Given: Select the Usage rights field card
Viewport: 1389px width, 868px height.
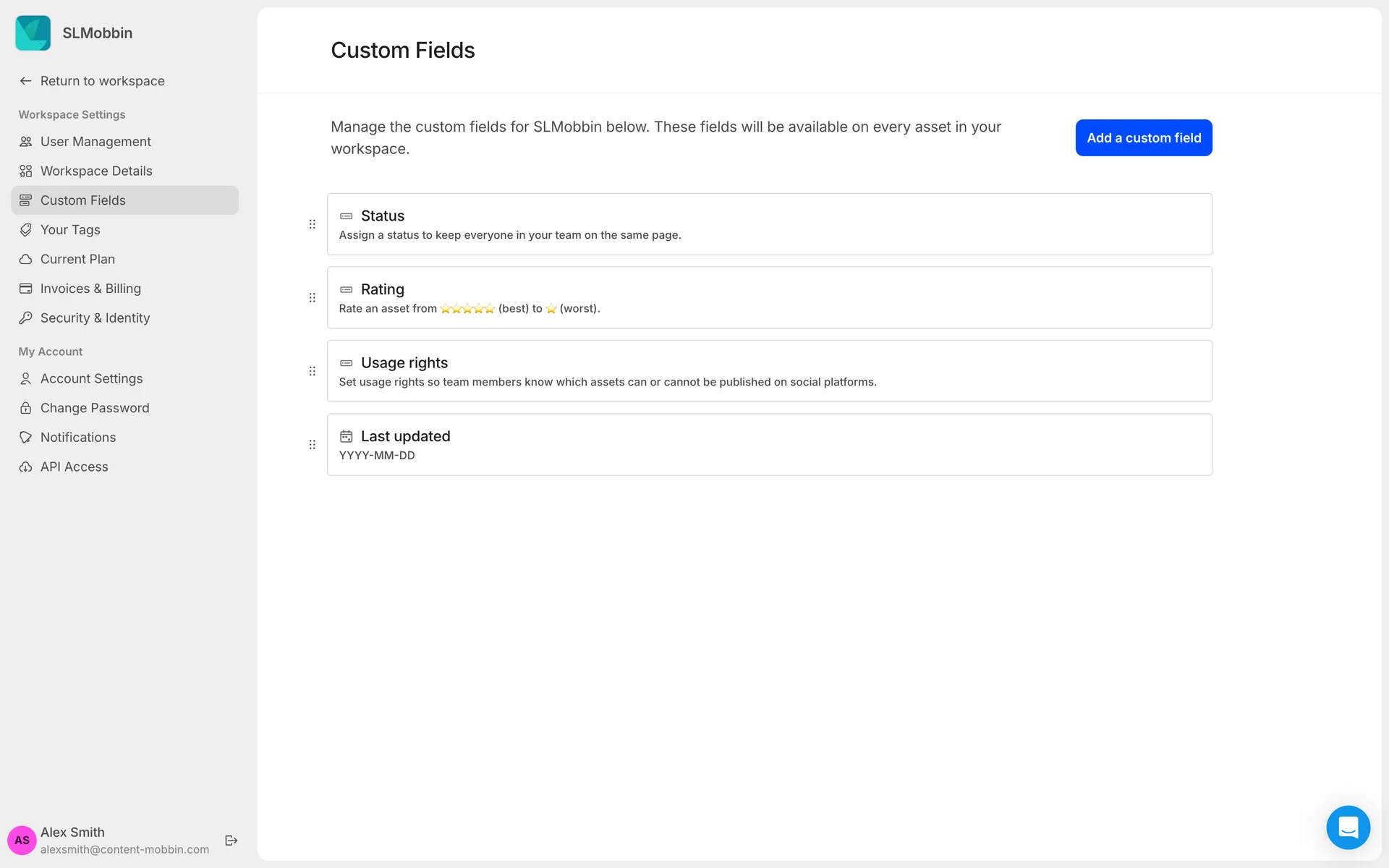Looking at the screenshot, I should click(769, 371).
